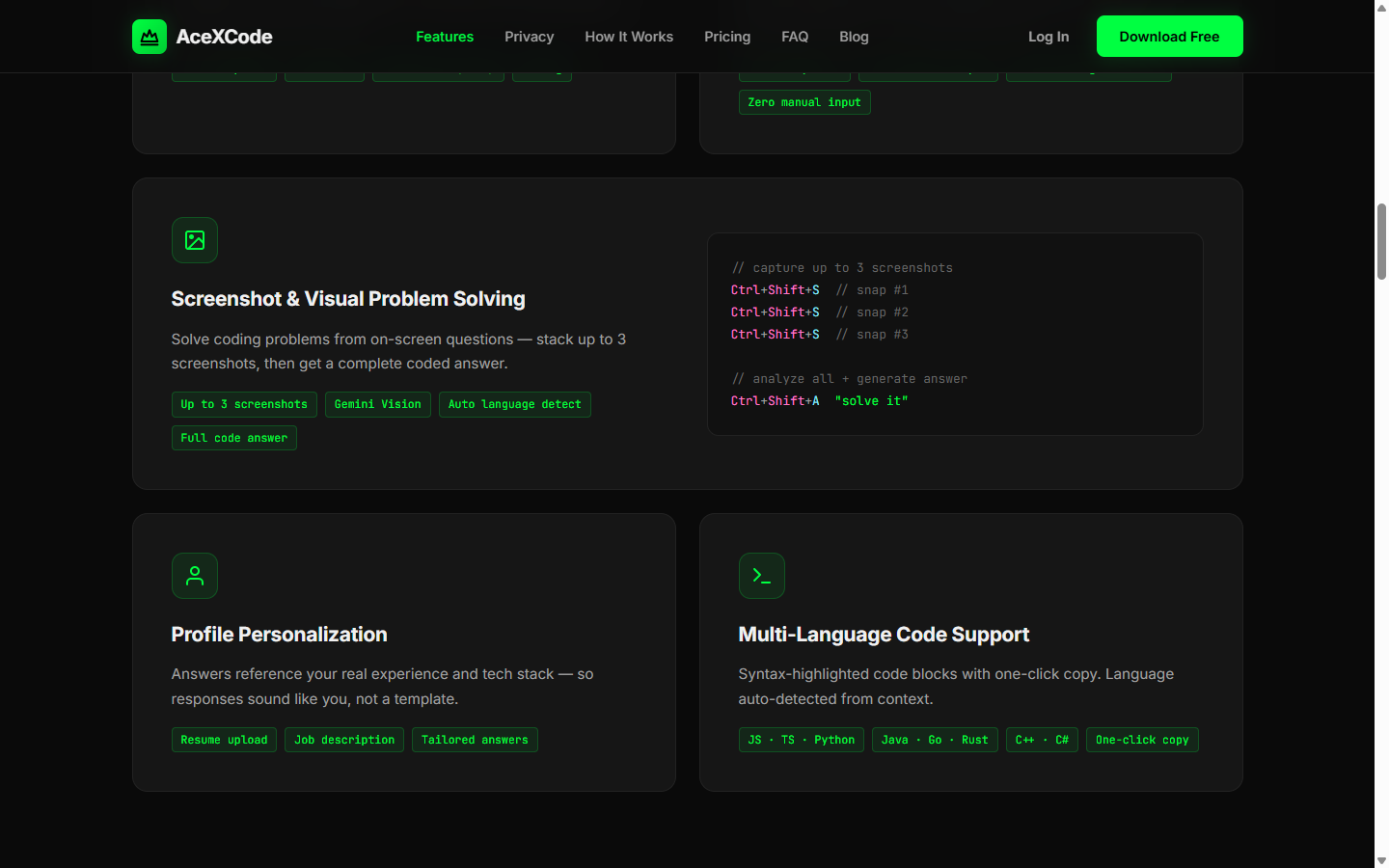Image resolution: width=1389 pixels, height=868 pixels.
Task: Click the Tailored answers tag
Action: pyautogui.click(x=475, y=740)
